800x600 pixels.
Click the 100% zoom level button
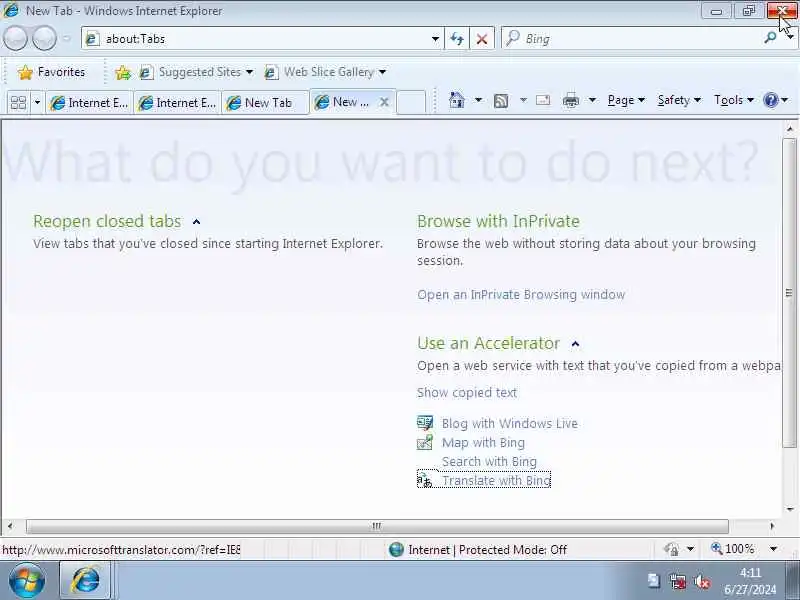733,549
